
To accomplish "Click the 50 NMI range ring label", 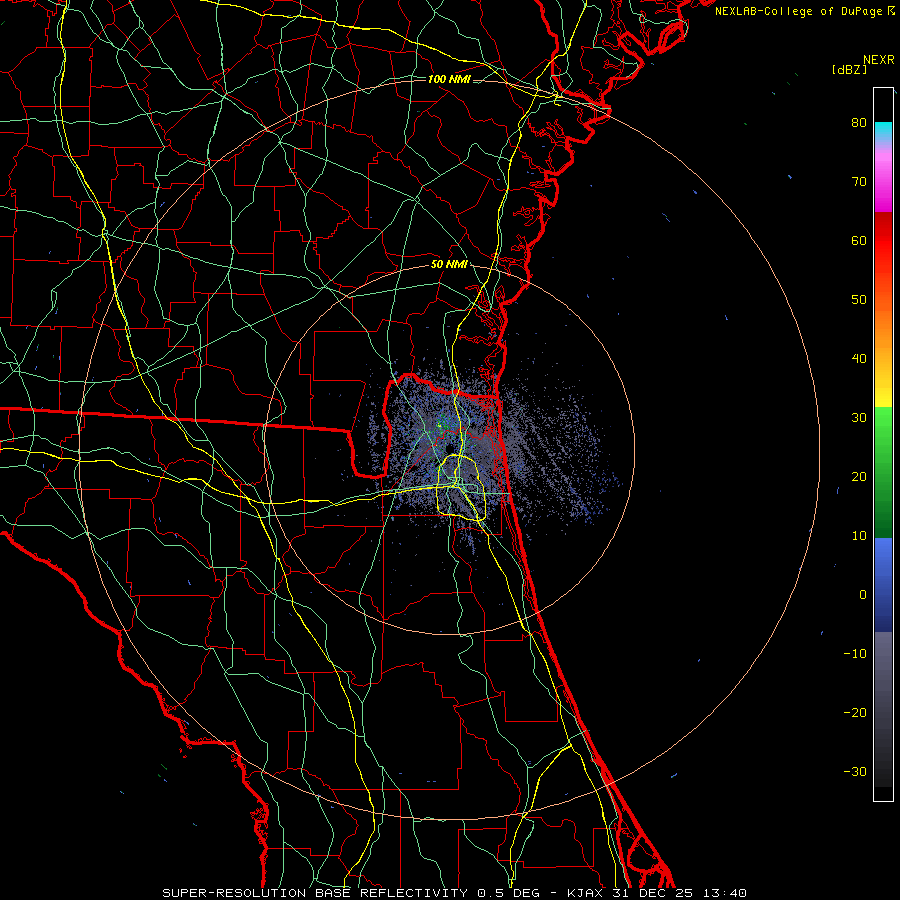I will pyautogui.click(x=449, y=265).
